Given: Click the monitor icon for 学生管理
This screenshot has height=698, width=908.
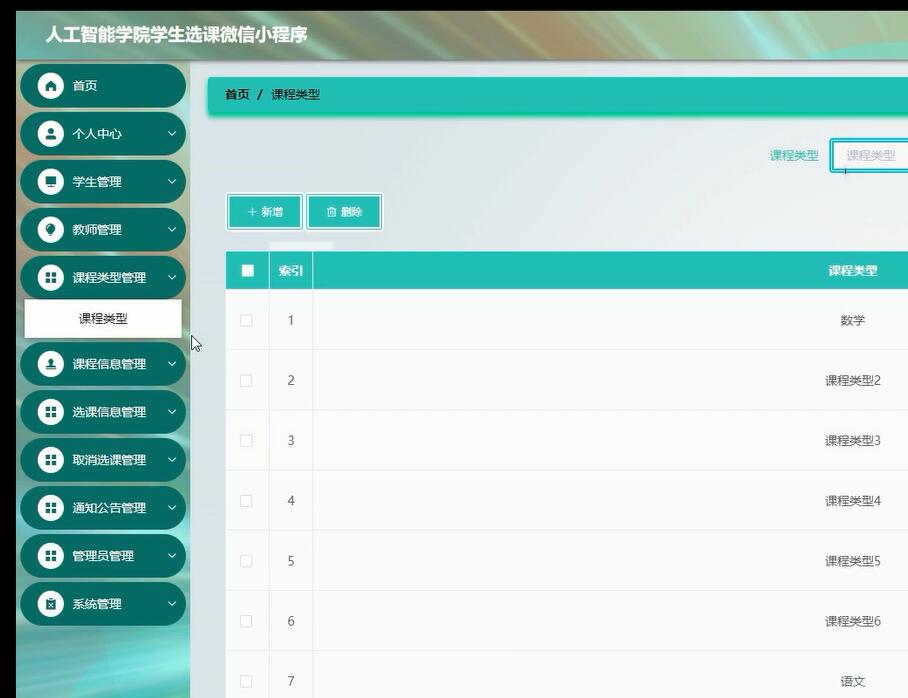Looking at the screenshot, I should [x=49, y=181].
